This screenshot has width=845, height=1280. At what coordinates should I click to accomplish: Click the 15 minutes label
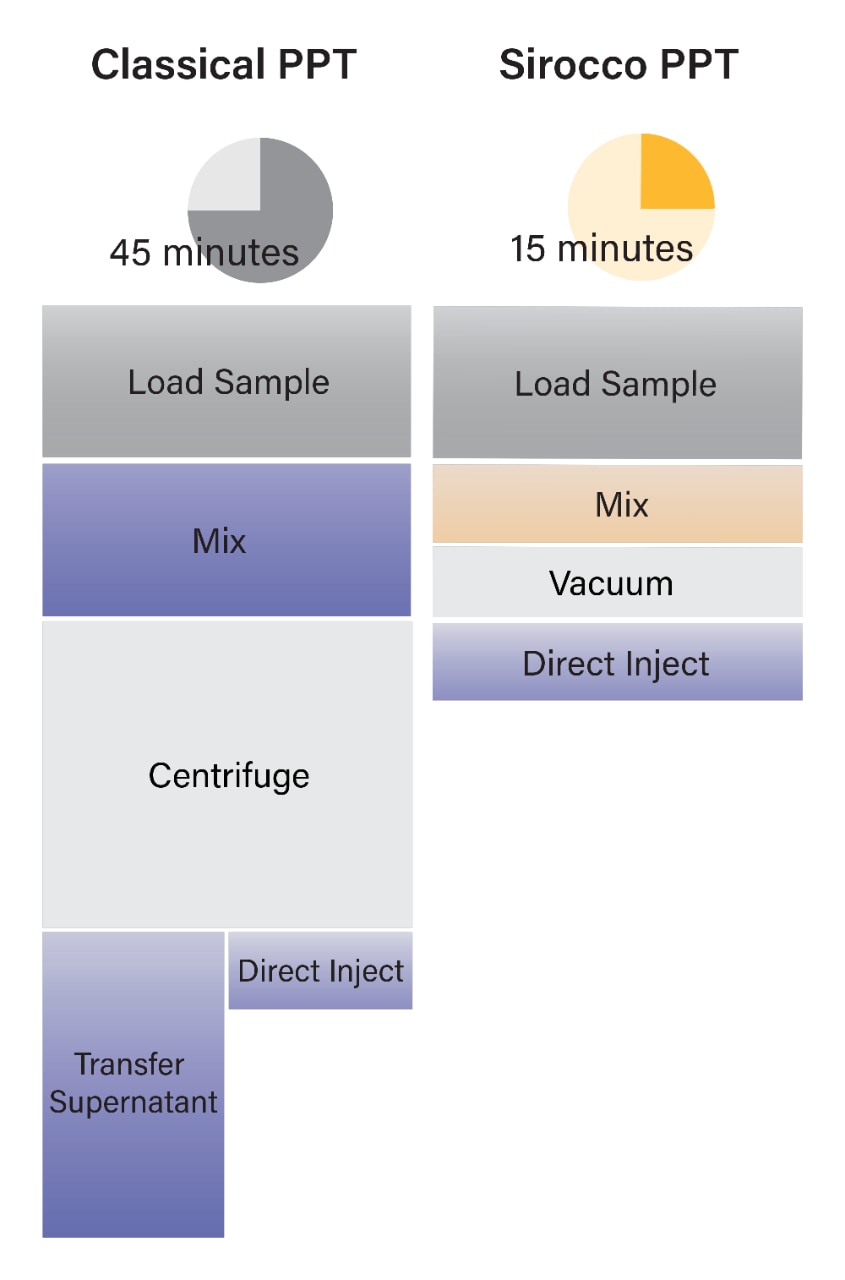coord(602,248)
